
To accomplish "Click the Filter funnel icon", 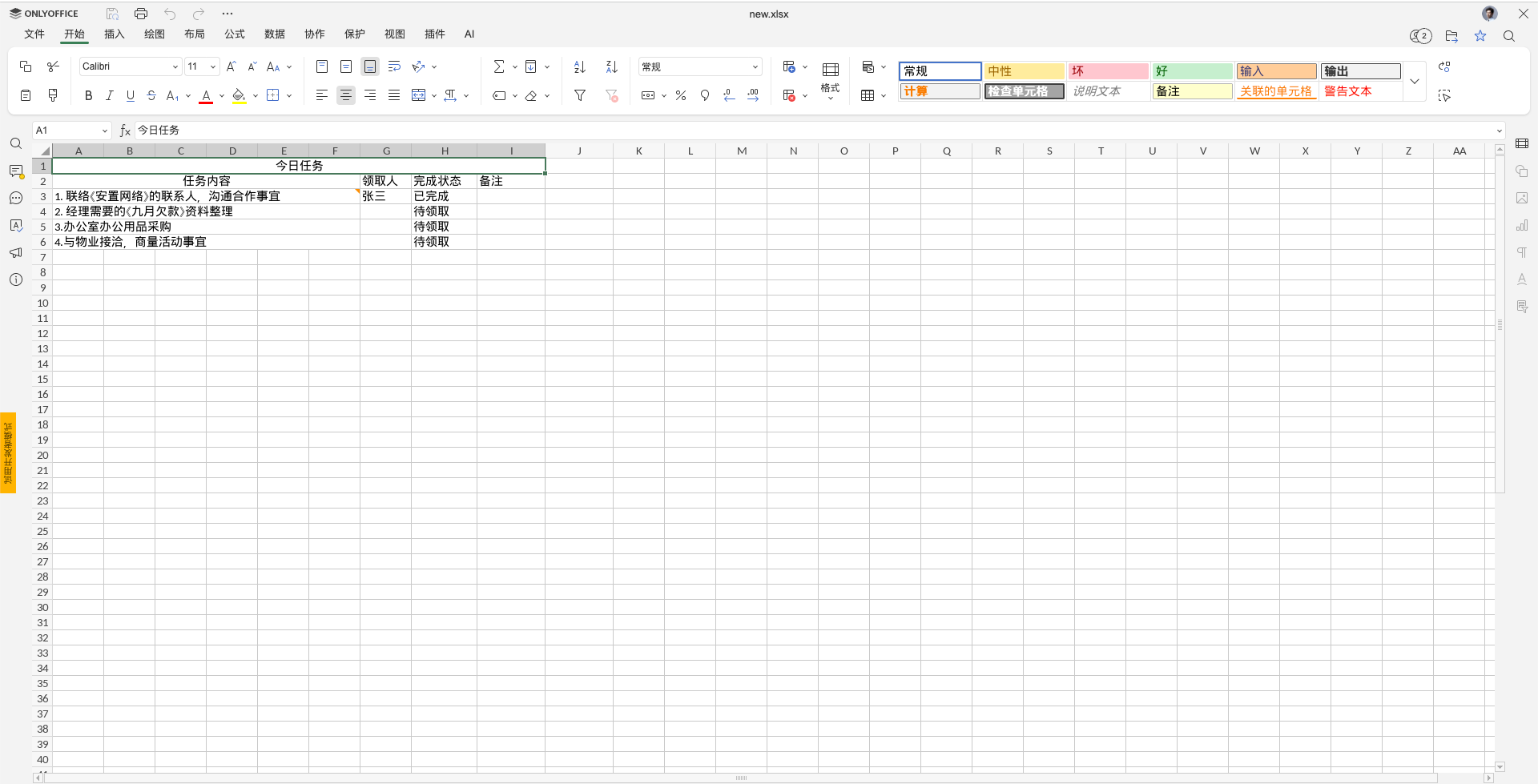I will click(x=580, y=95).
